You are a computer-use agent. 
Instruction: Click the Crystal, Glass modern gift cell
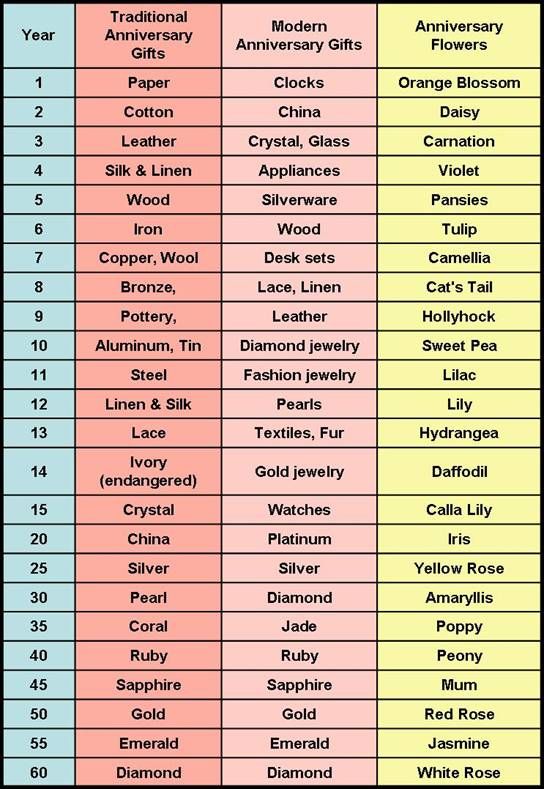point(299,141)
